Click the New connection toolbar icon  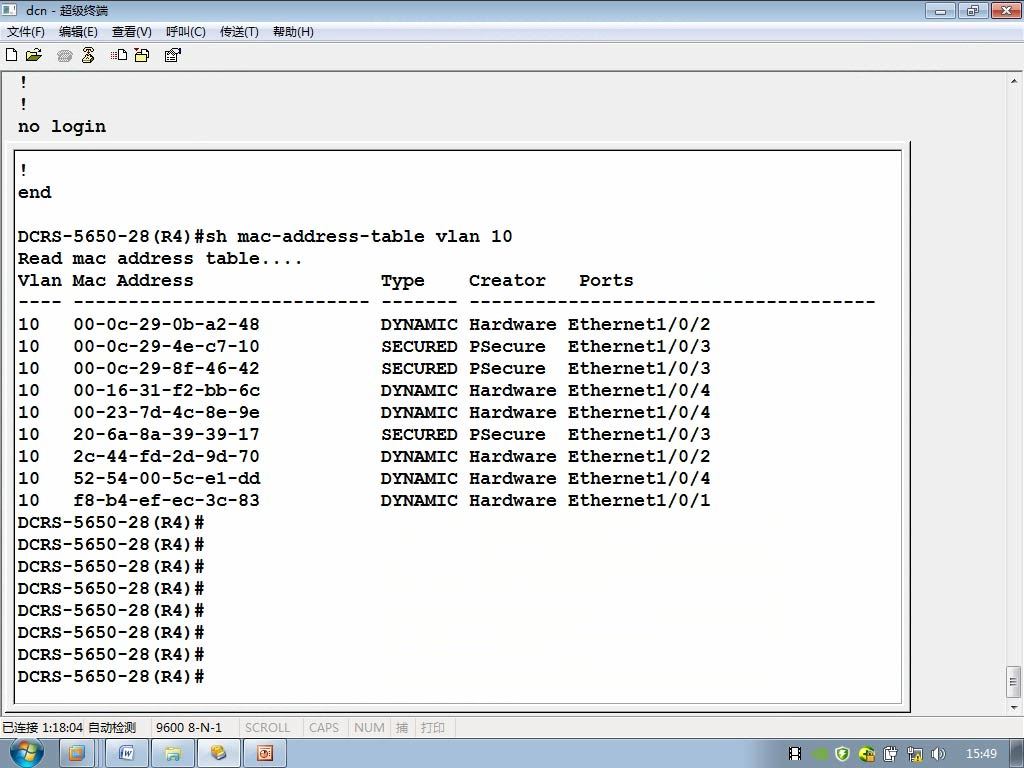pyautogui.click(x=11, y=55)
